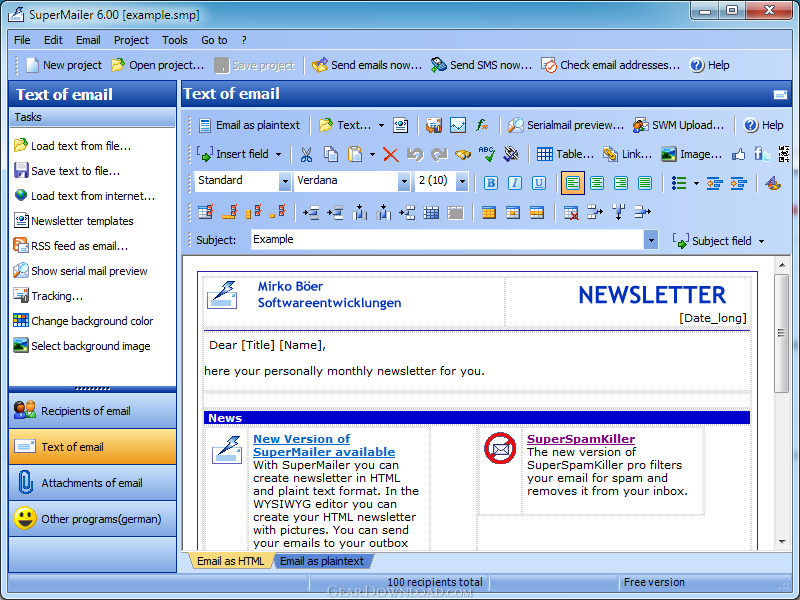Image resolution: width=800 pixels, height=600 pixels.
Task: Click the Undo arrow icon
Action: pyautogui.click(x=415, y=154)
